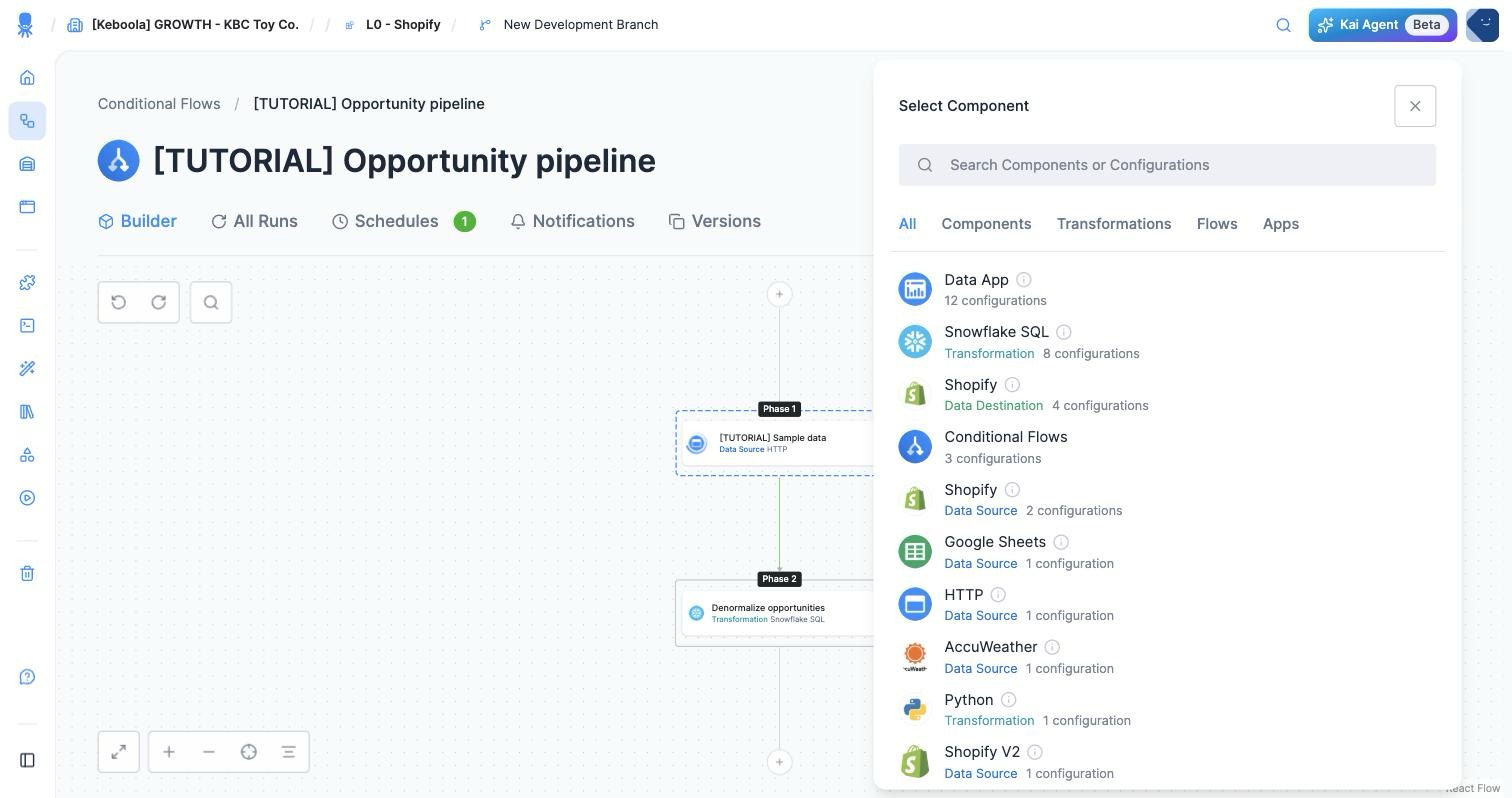This screenshot has height=798, width=1512.
Task: Open the All Runs tab
Action: click(254, 221)
